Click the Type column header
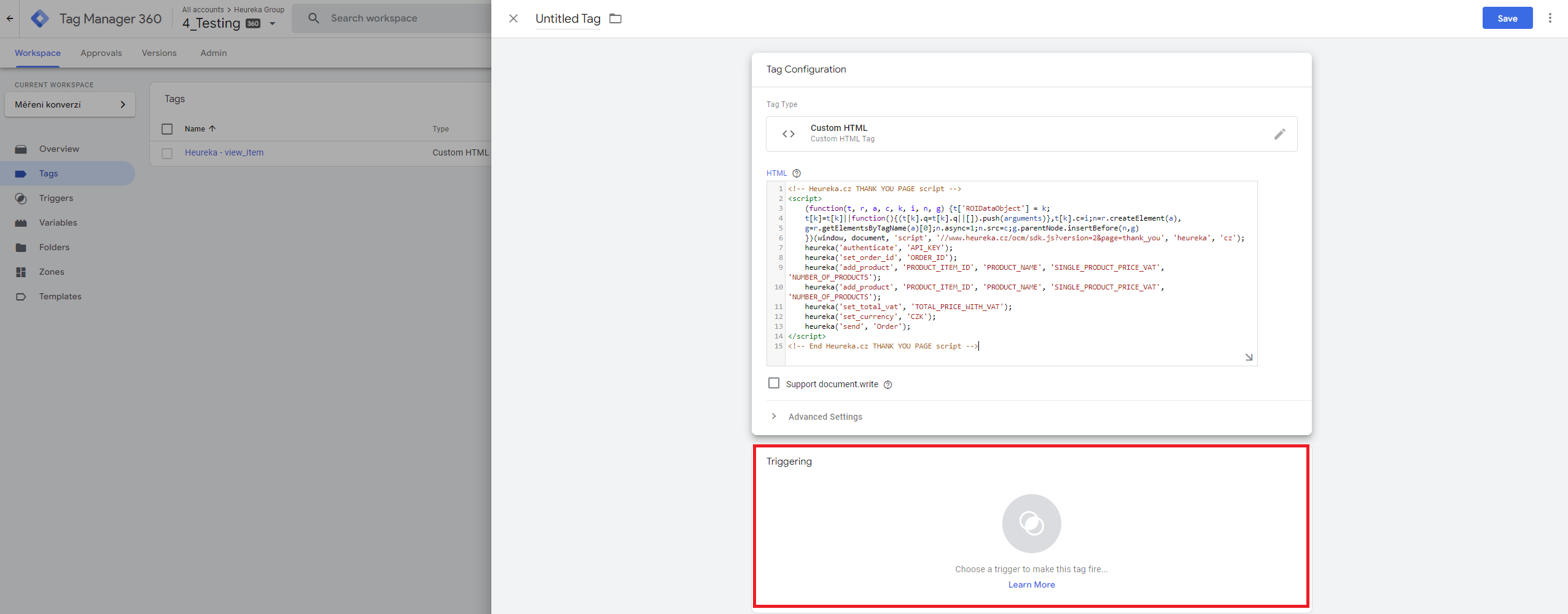Screen dimensions: 1568x614 [440, 129]
